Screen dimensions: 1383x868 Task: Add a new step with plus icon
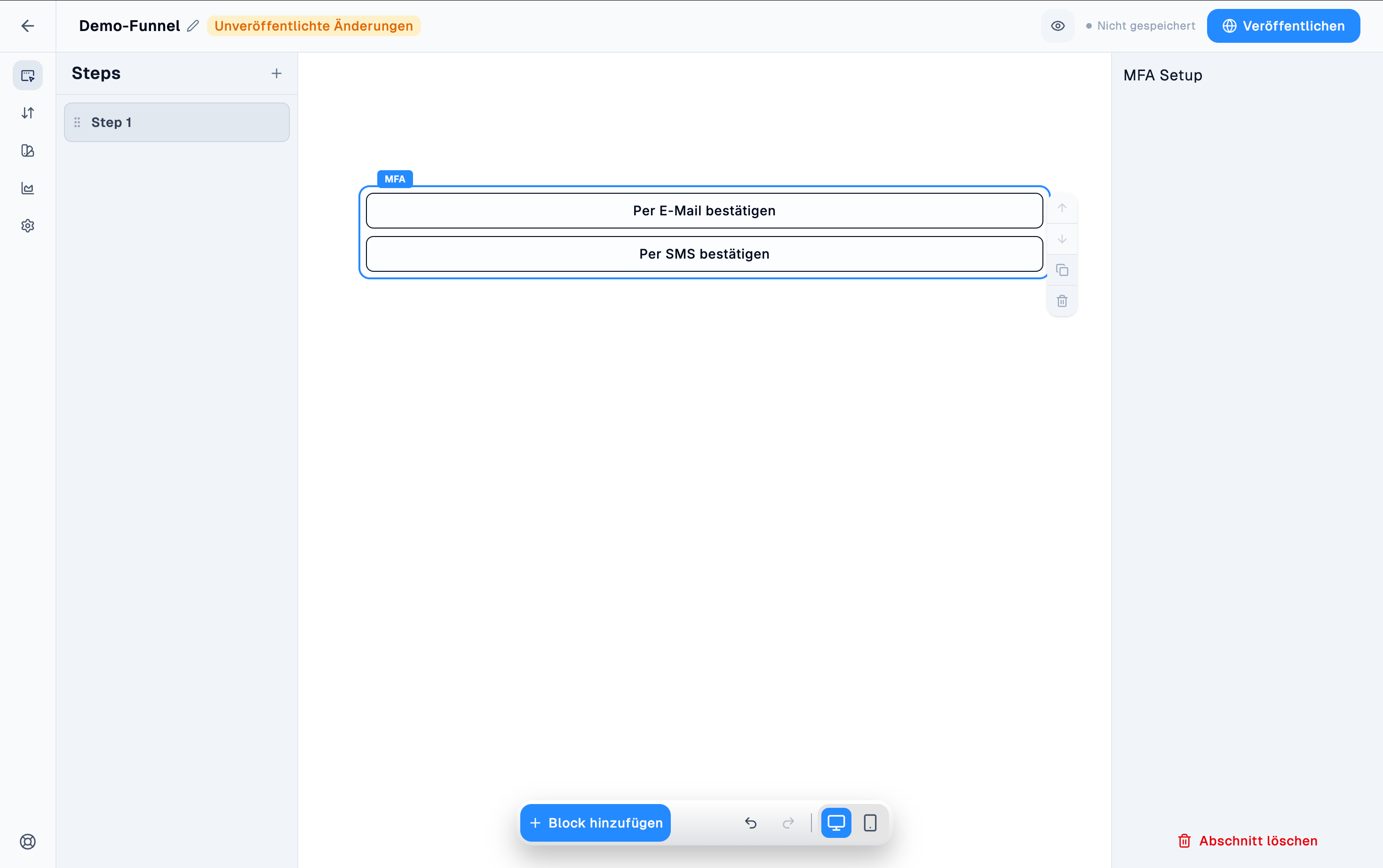click(276, 73)
